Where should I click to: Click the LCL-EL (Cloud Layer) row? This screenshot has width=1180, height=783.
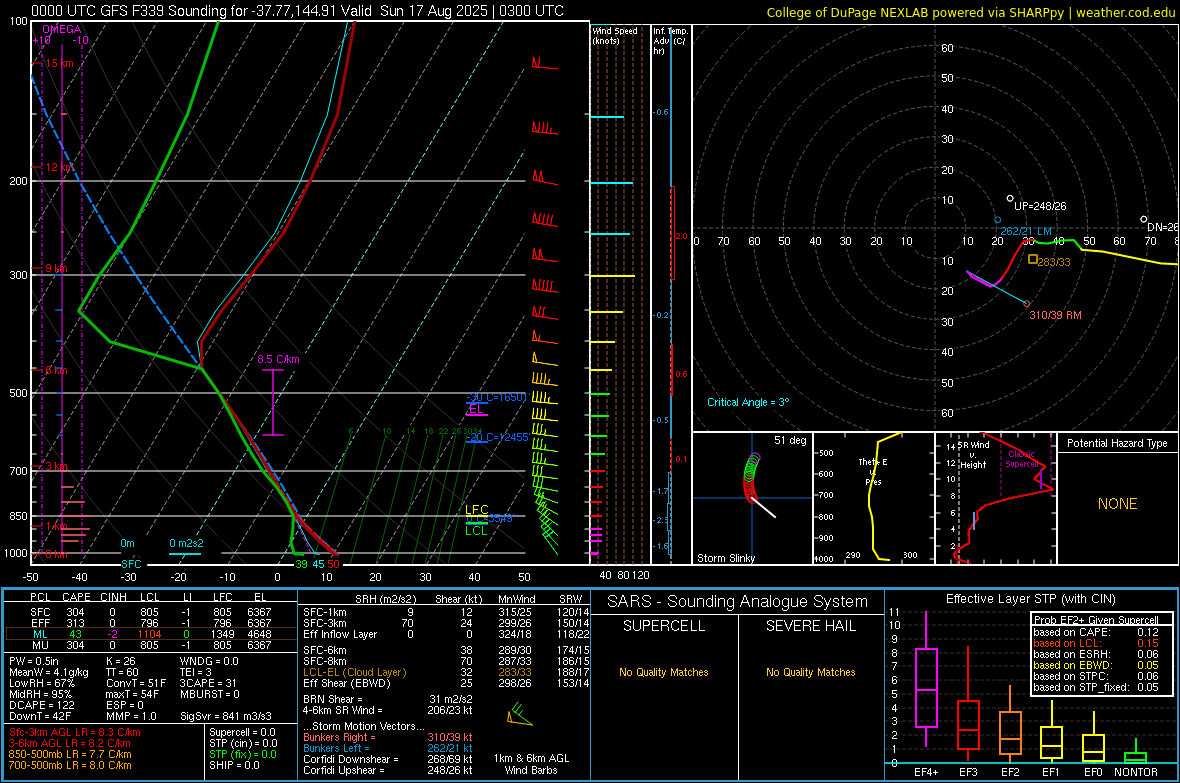[444, 672]
